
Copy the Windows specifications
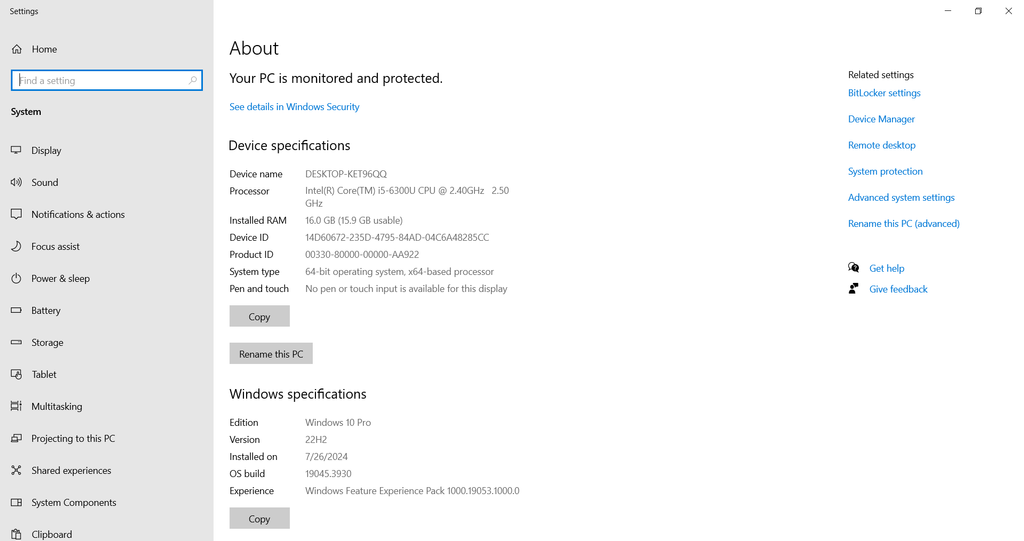pyautogui.click(x=259, y=518)
